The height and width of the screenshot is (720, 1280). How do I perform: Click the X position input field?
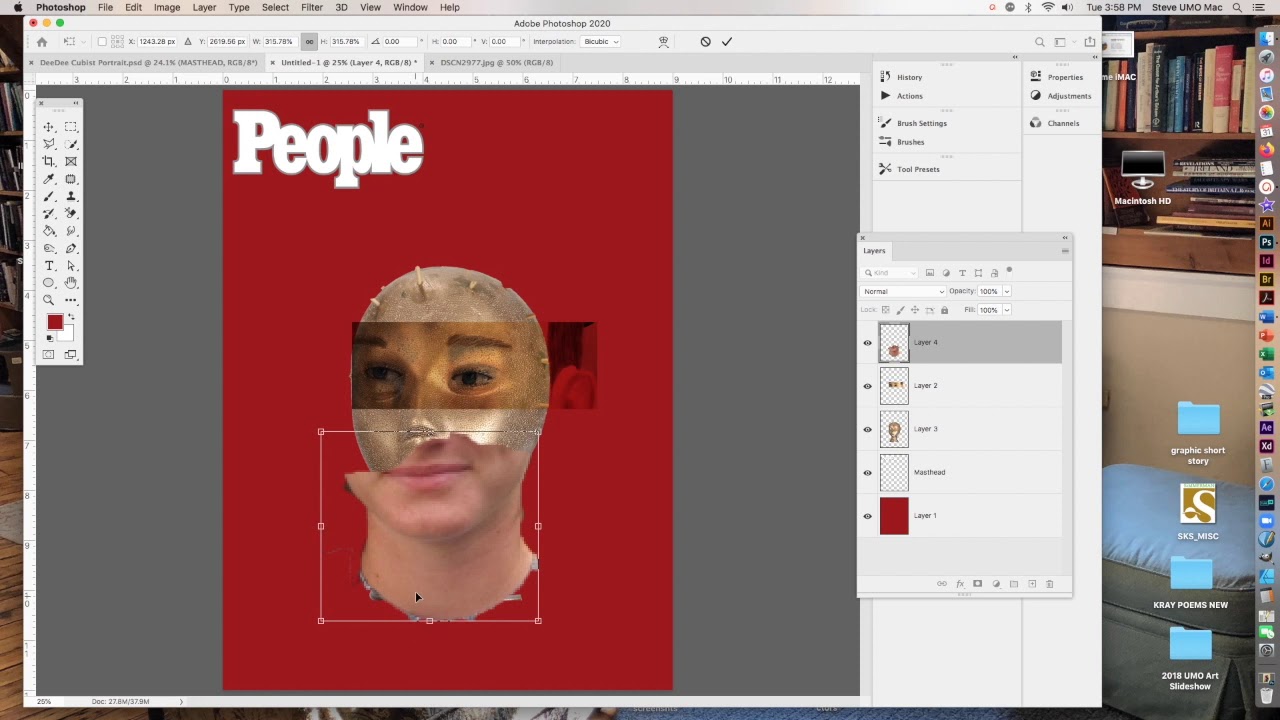[x=157, y=42]
